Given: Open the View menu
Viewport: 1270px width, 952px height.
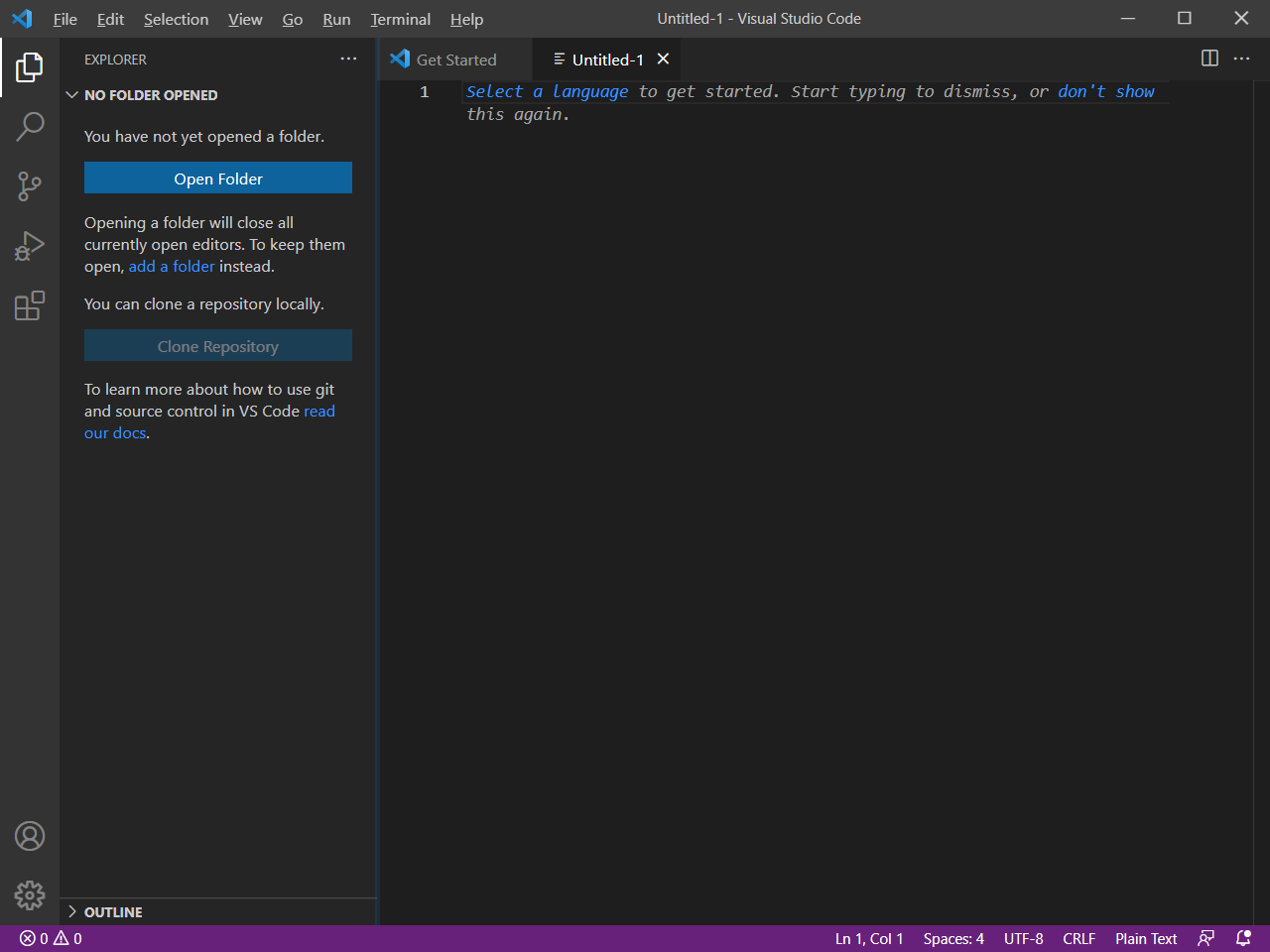Looking at the screenshot, I should tap(245, 19).
